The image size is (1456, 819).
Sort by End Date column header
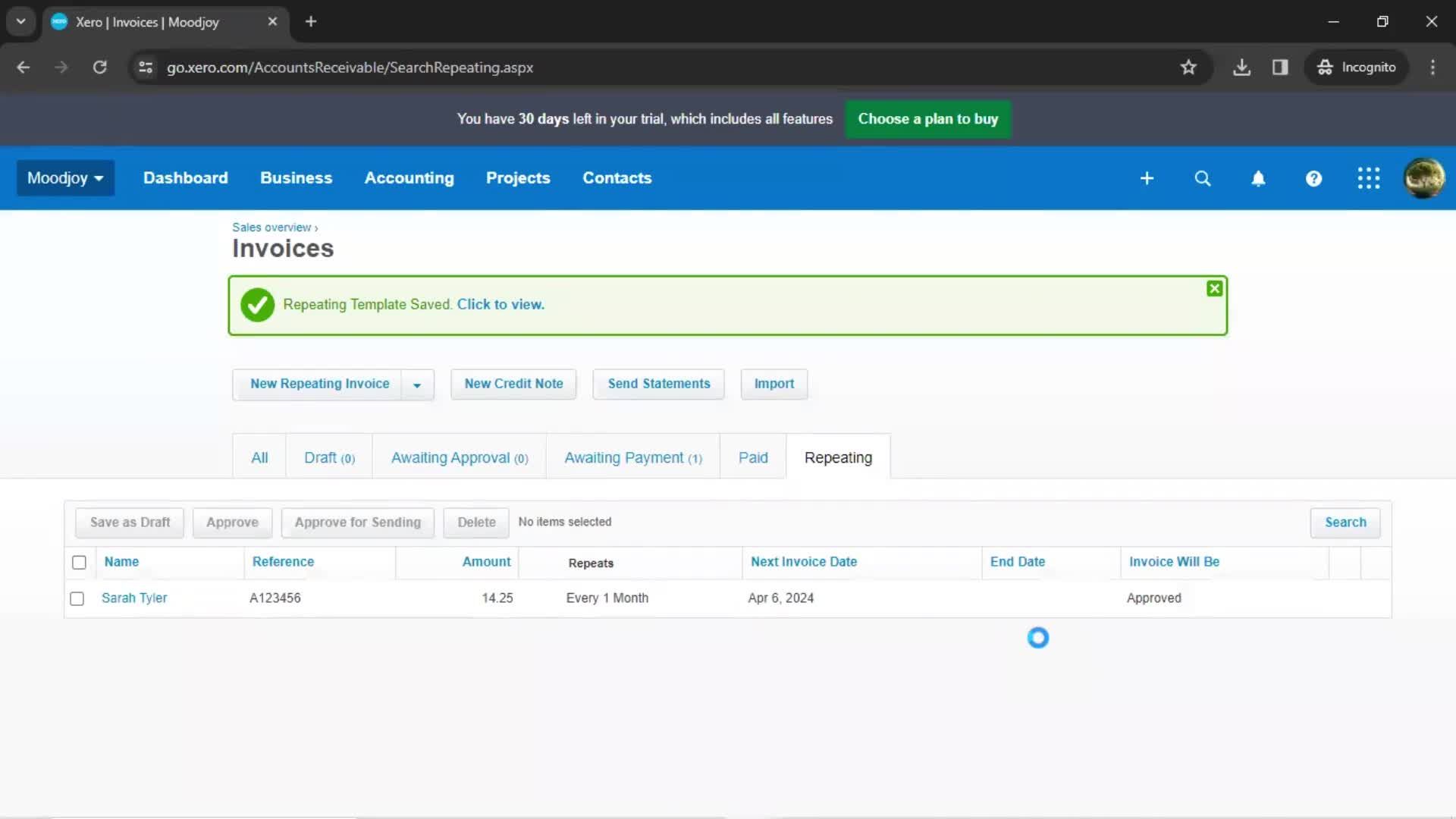coord(1017,562)
